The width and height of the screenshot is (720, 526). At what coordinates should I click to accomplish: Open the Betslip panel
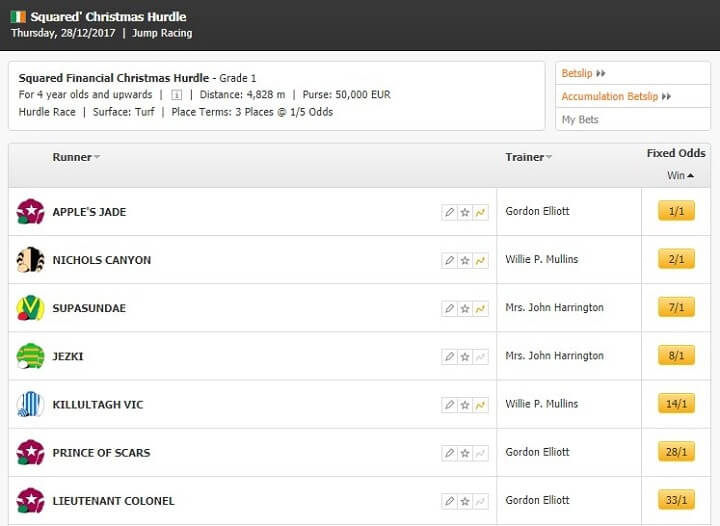point(584,73)
